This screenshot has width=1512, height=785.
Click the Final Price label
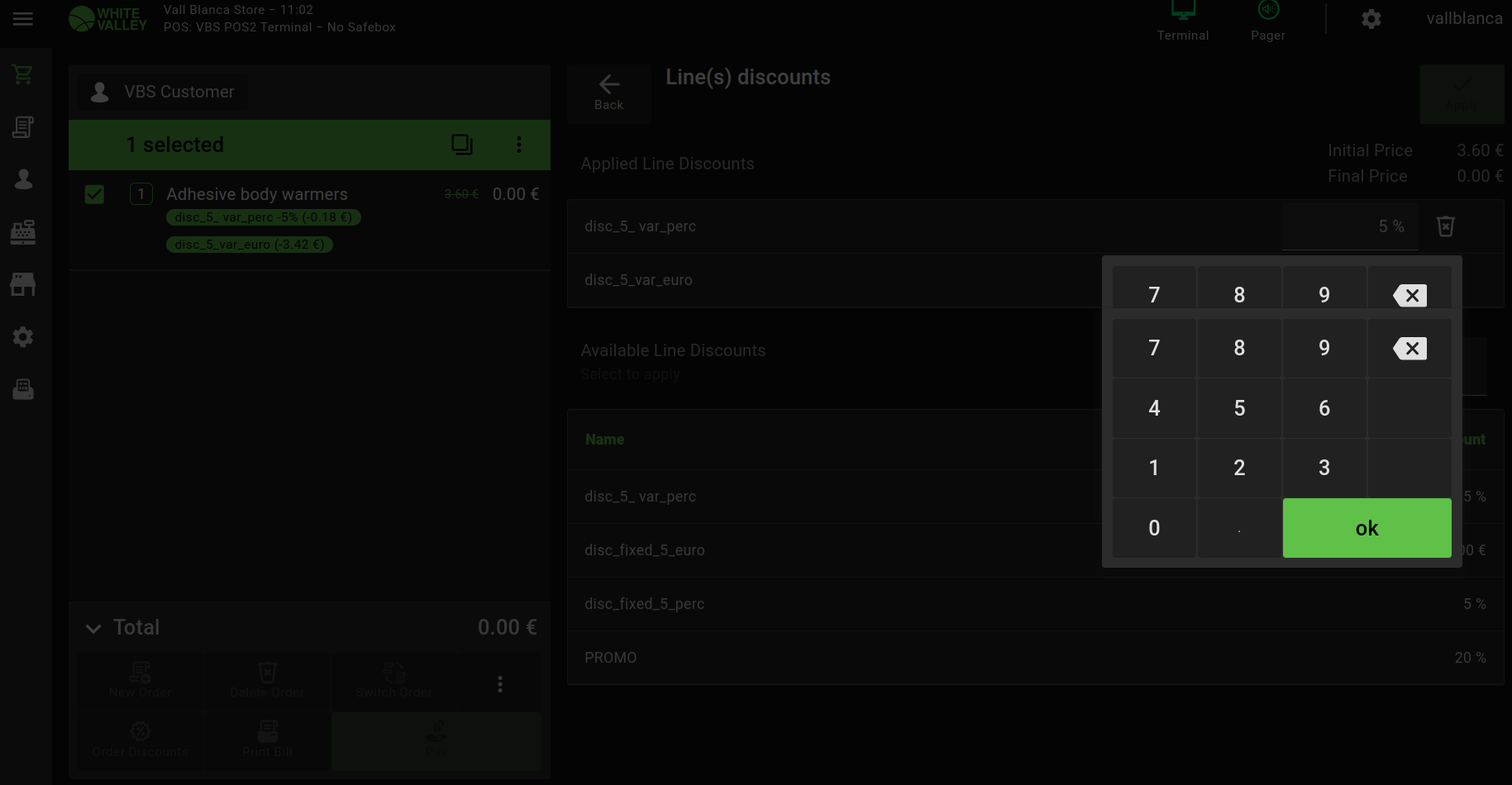click(1367, 176)
